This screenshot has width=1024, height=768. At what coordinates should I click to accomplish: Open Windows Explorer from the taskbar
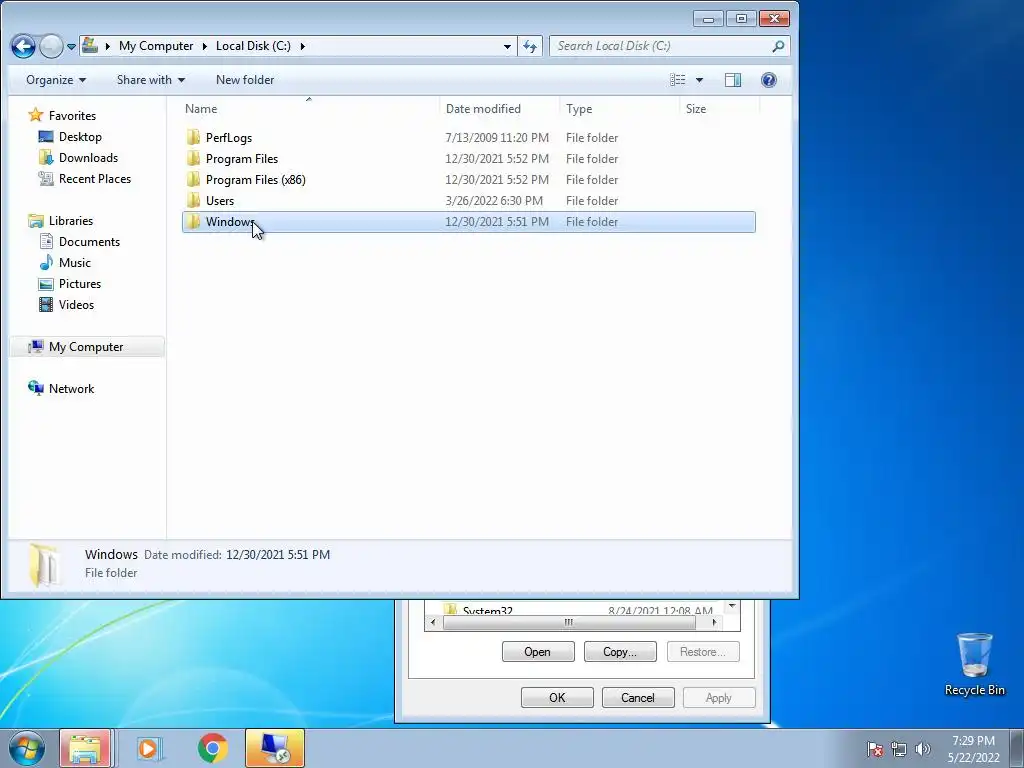pos(85,748)
